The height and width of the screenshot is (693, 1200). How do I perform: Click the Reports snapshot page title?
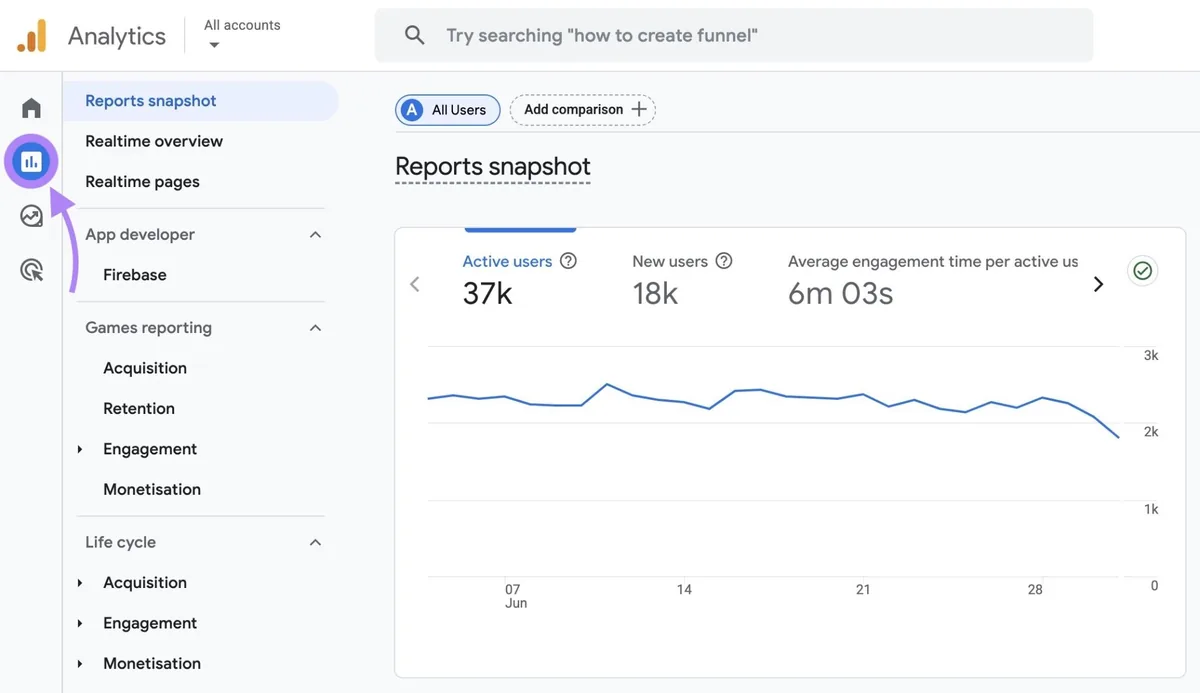(x=493, y=167)
